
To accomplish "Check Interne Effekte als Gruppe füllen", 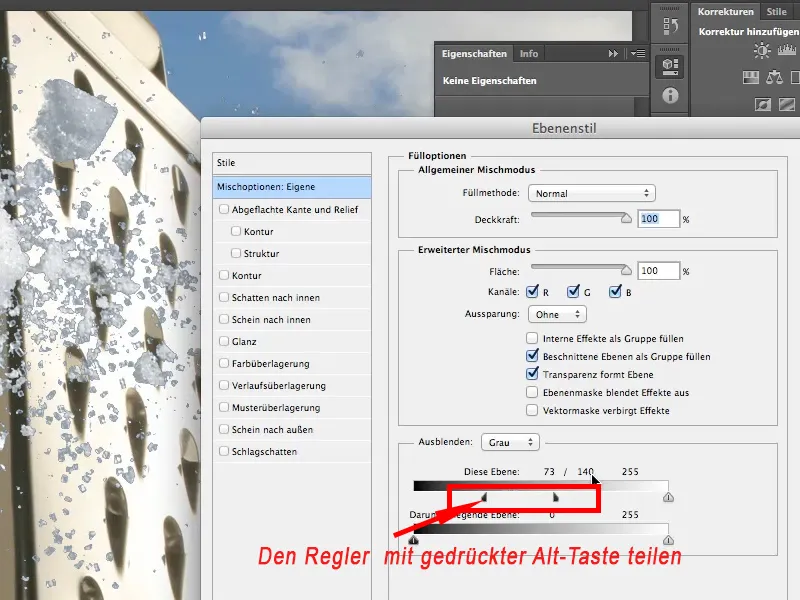I will point(532,338).
